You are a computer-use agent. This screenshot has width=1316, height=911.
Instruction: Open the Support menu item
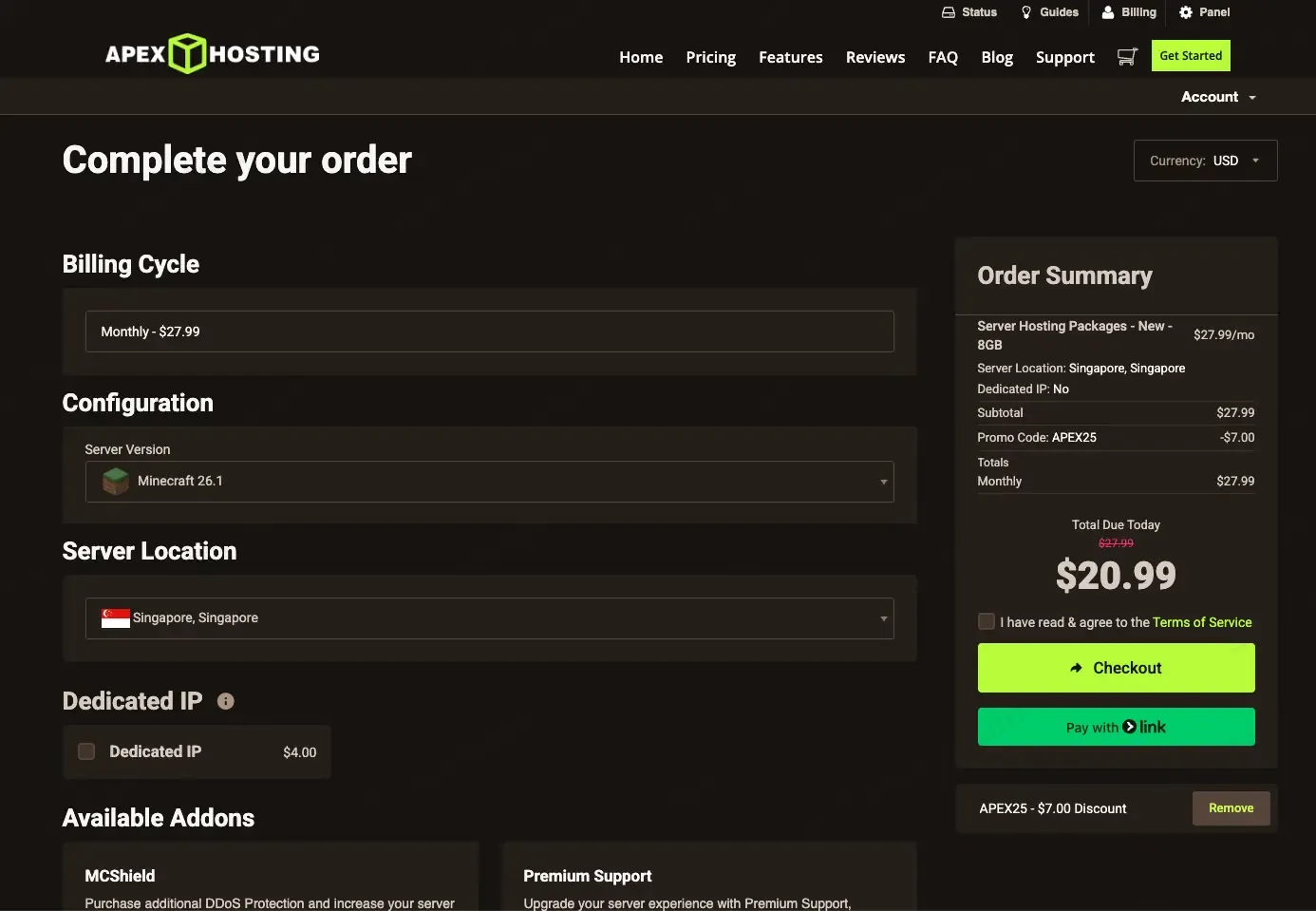pyautogui.click(x=1065, y=57)
